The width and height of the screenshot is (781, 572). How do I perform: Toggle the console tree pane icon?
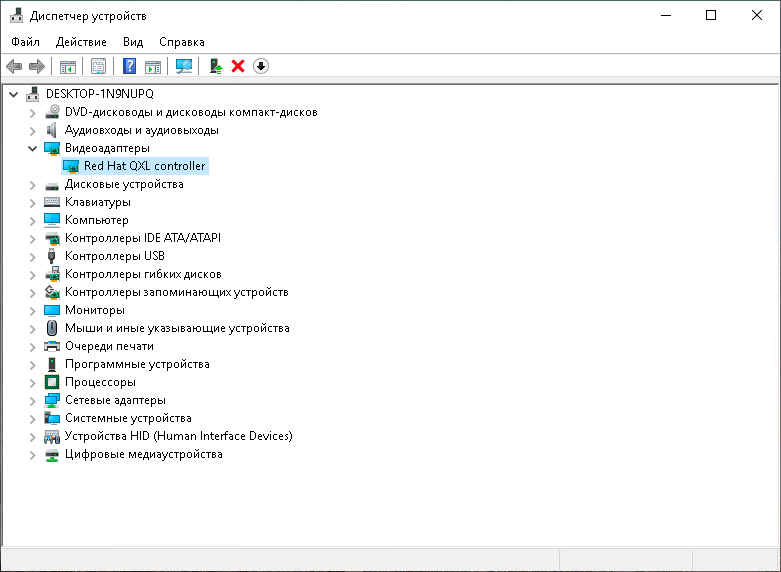[x=68, y=66]
